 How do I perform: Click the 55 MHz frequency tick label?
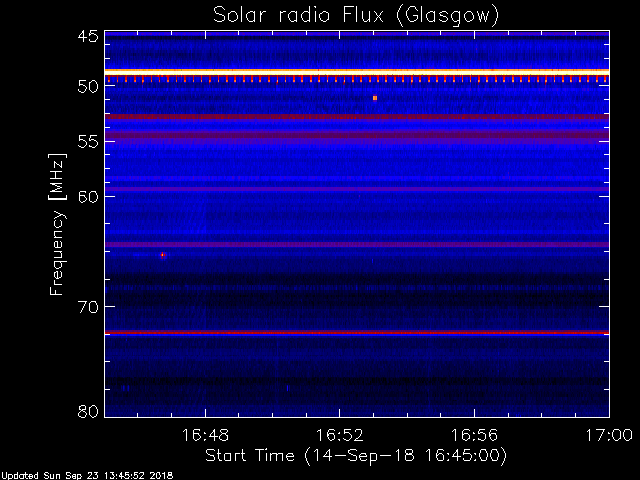pyautogui.click(x=88, y=141)
